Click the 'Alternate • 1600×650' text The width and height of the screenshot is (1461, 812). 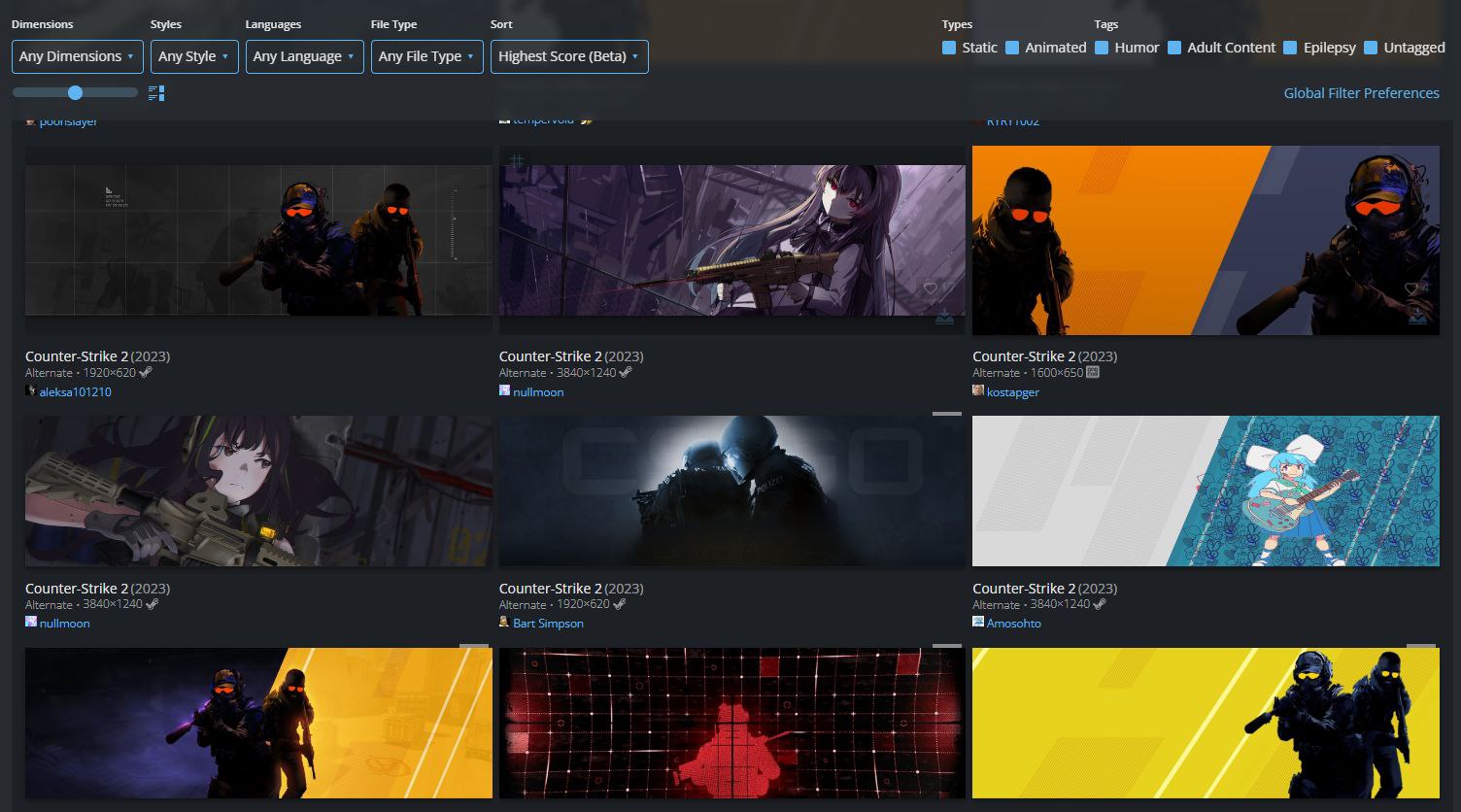[1028, 373]
